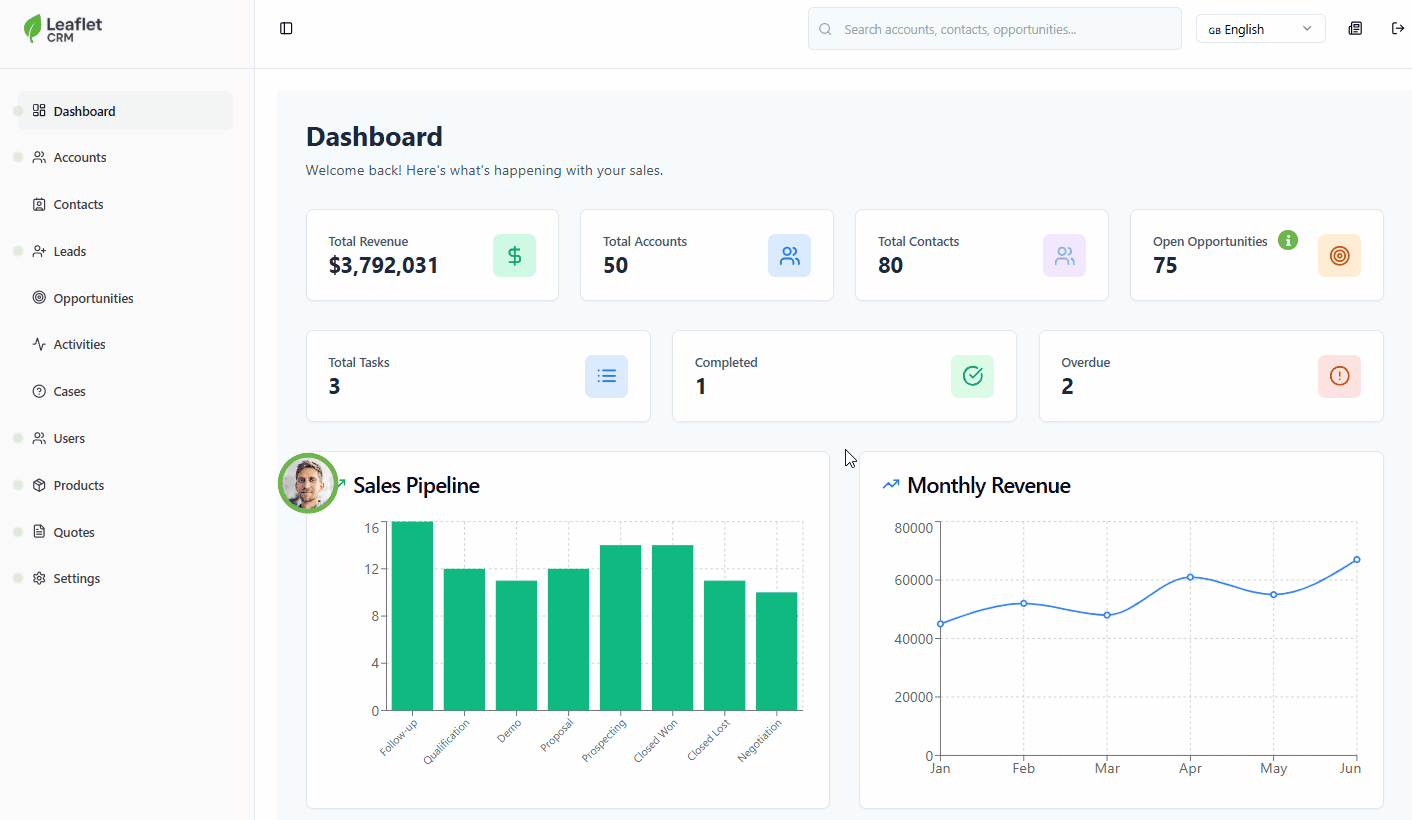The width and height of the screenshot is (1412, 820).
Task: Click the Open Opportunities value 75
Action: [1165, 265]
